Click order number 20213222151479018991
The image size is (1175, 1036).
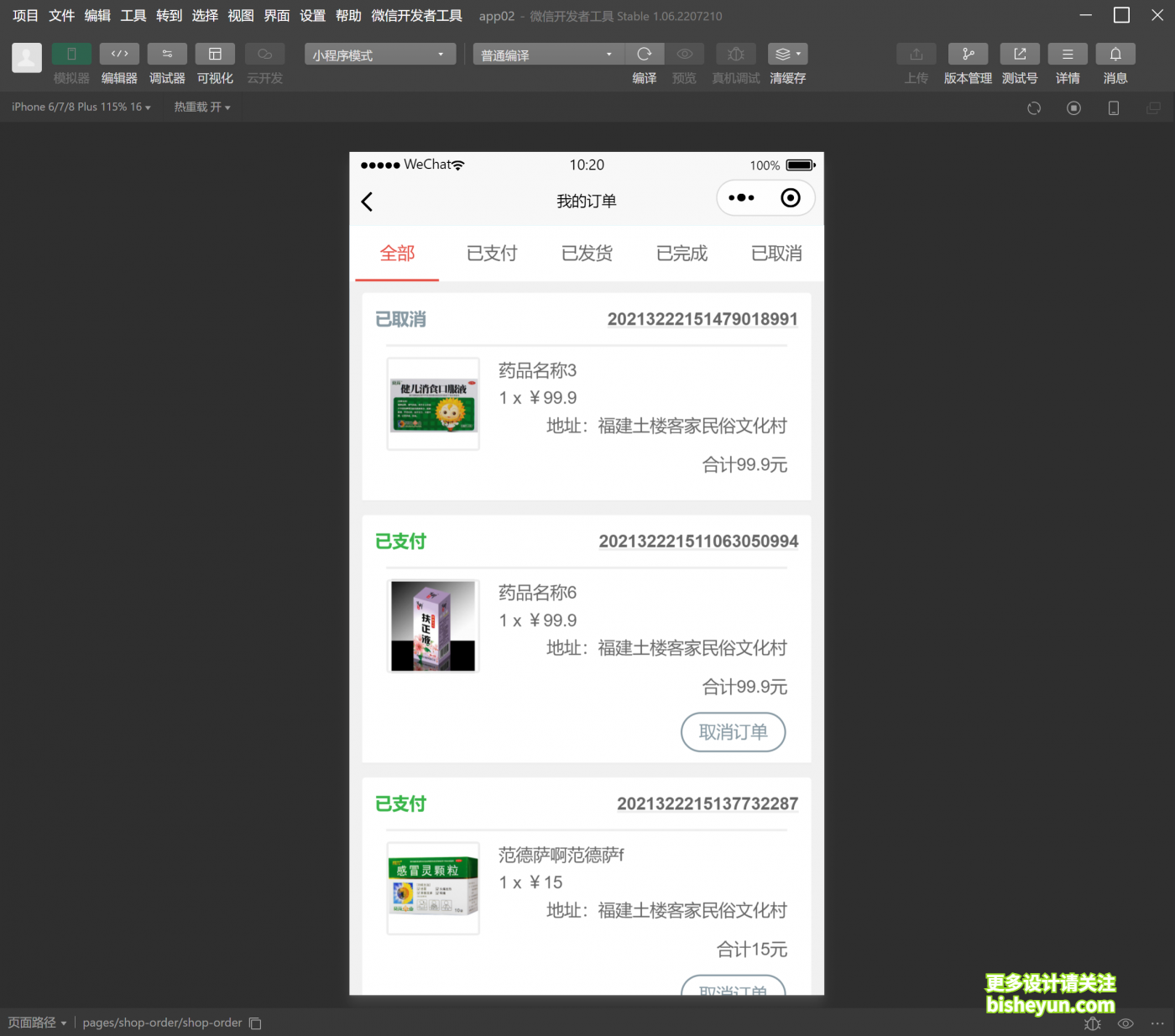pos(702,319)
